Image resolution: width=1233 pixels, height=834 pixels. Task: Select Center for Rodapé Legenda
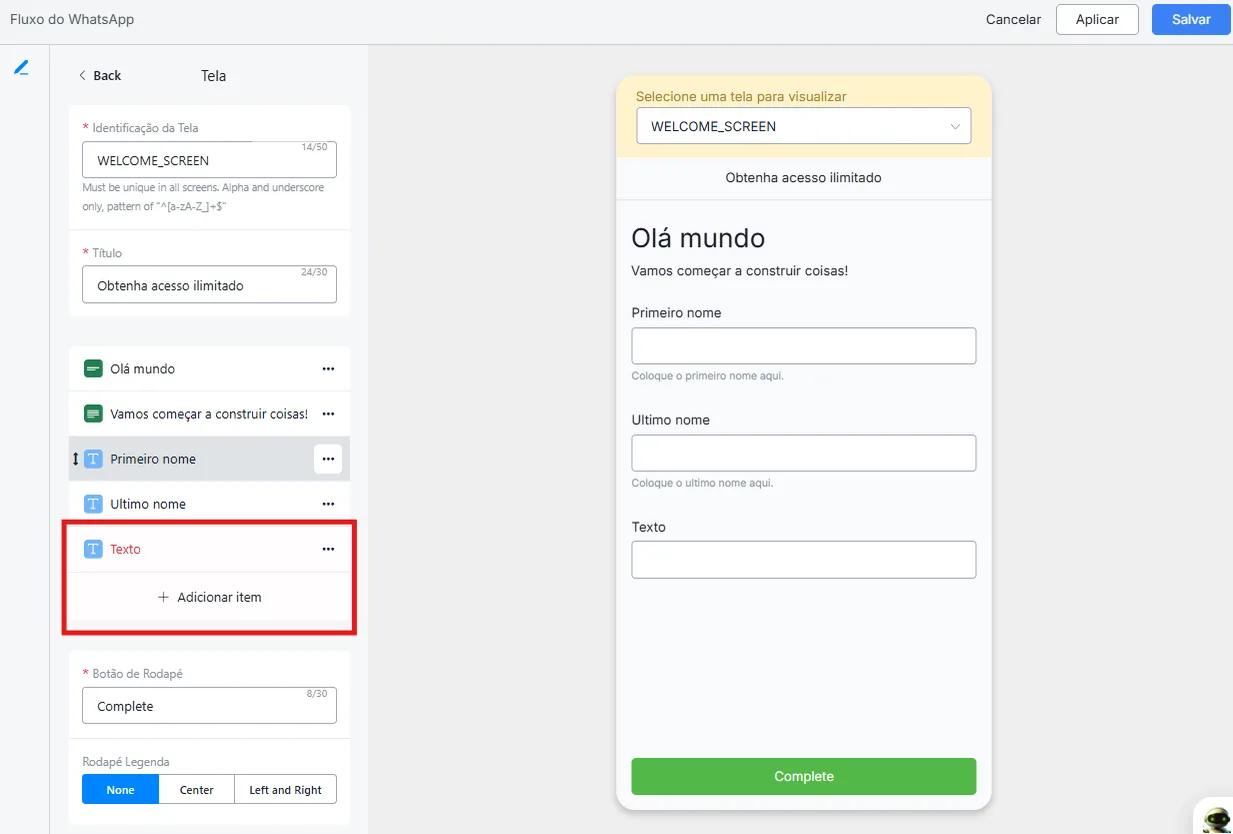pos(197,790)
